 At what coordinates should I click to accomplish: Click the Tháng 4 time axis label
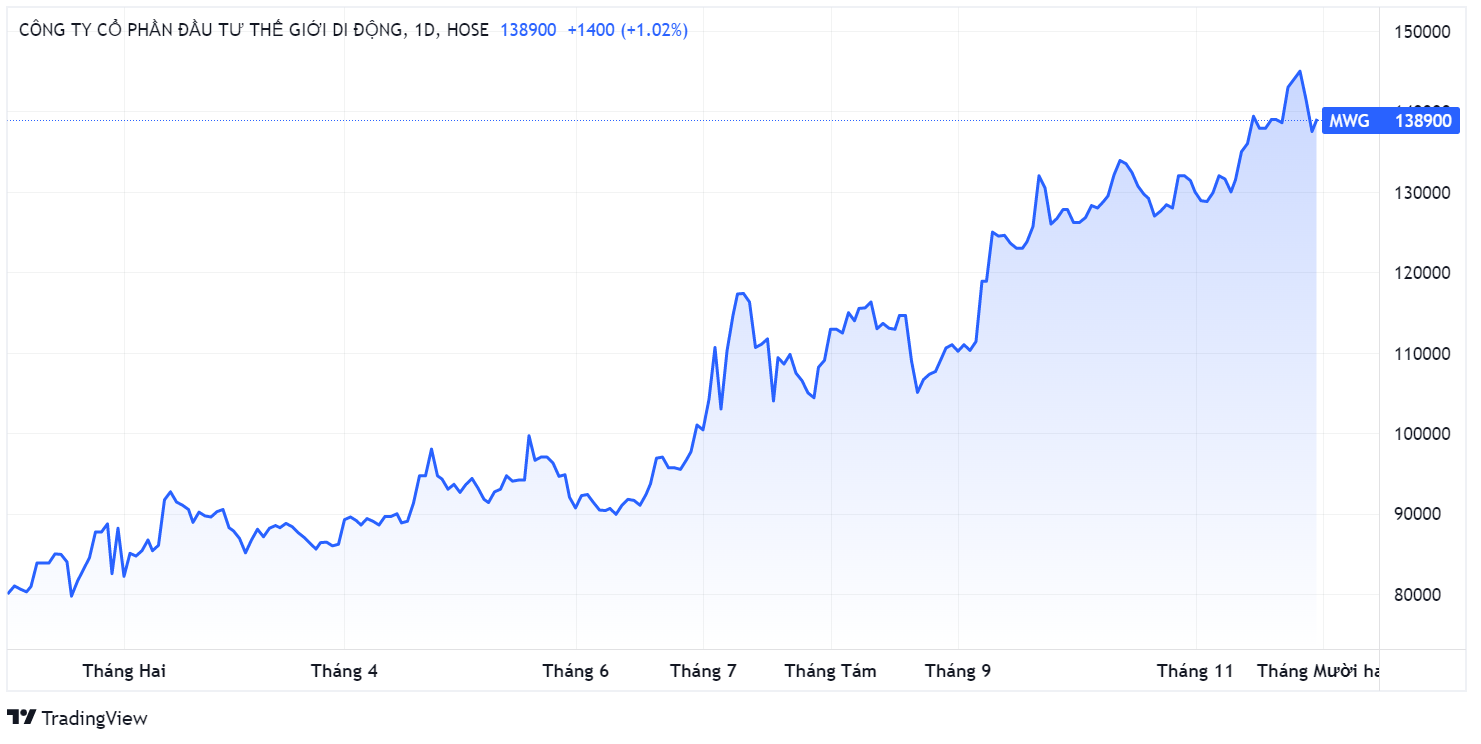(344, 671)
